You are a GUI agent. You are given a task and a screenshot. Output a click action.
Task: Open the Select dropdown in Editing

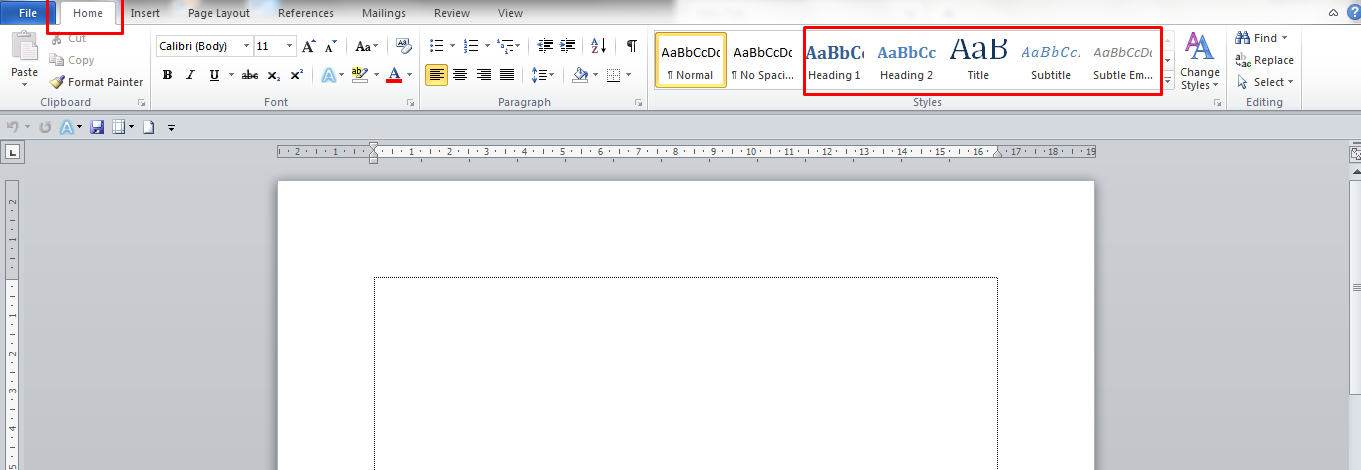[1264, 82]
